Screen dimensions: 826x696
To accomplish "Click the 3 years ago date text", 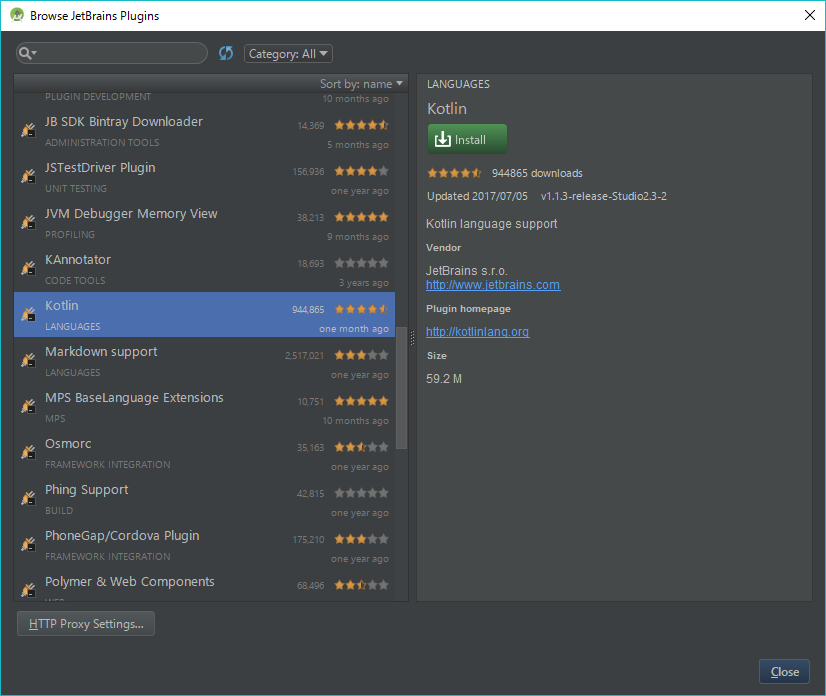I will click(x=363, y=283).
